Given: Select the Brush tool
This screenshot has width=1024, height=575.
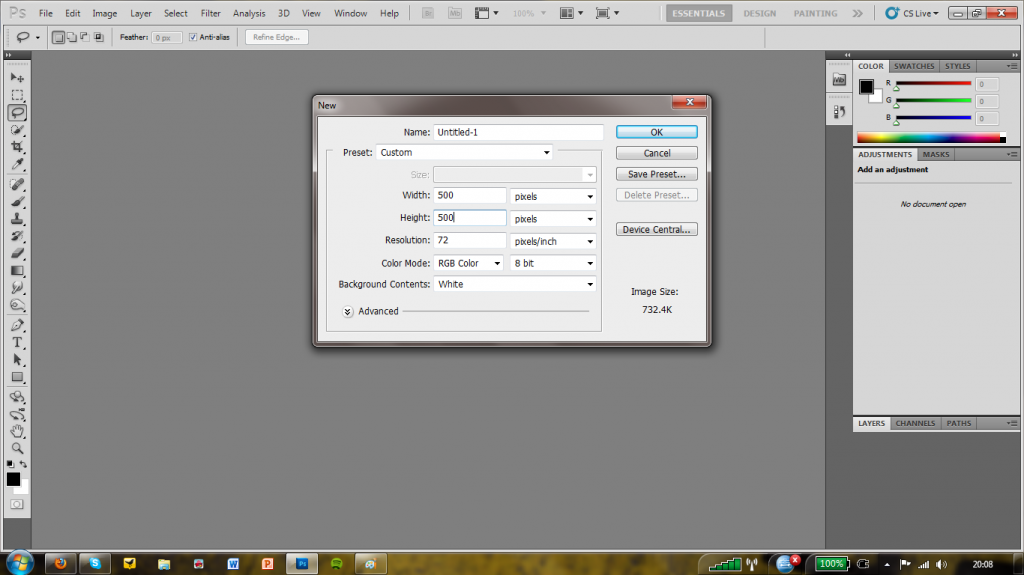Looking at the screenshot, I should [17, 202].
